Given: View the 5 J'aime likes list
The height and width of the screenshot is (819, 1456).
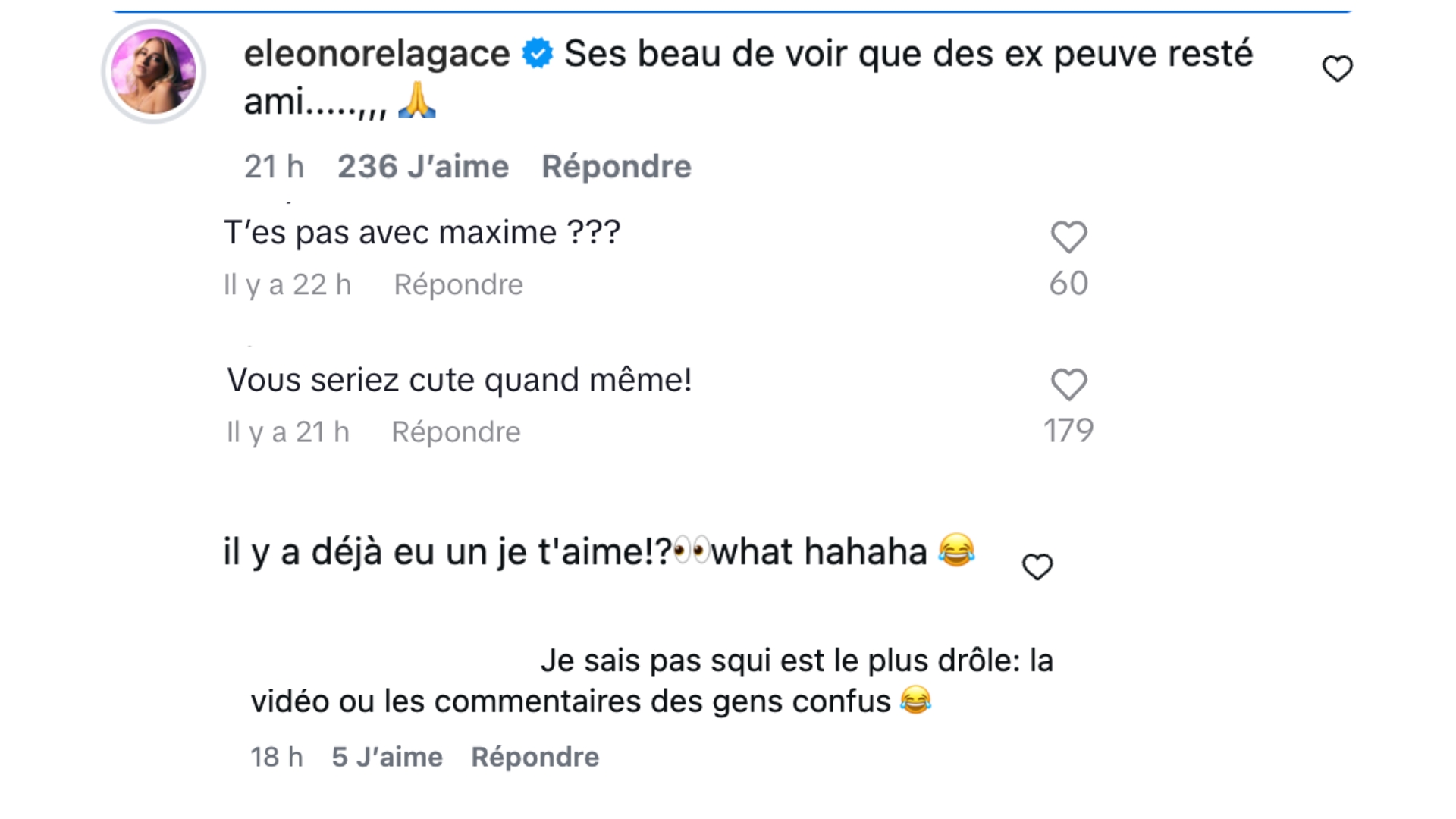Looking at the screenshot, I should (x=387, y=757).
